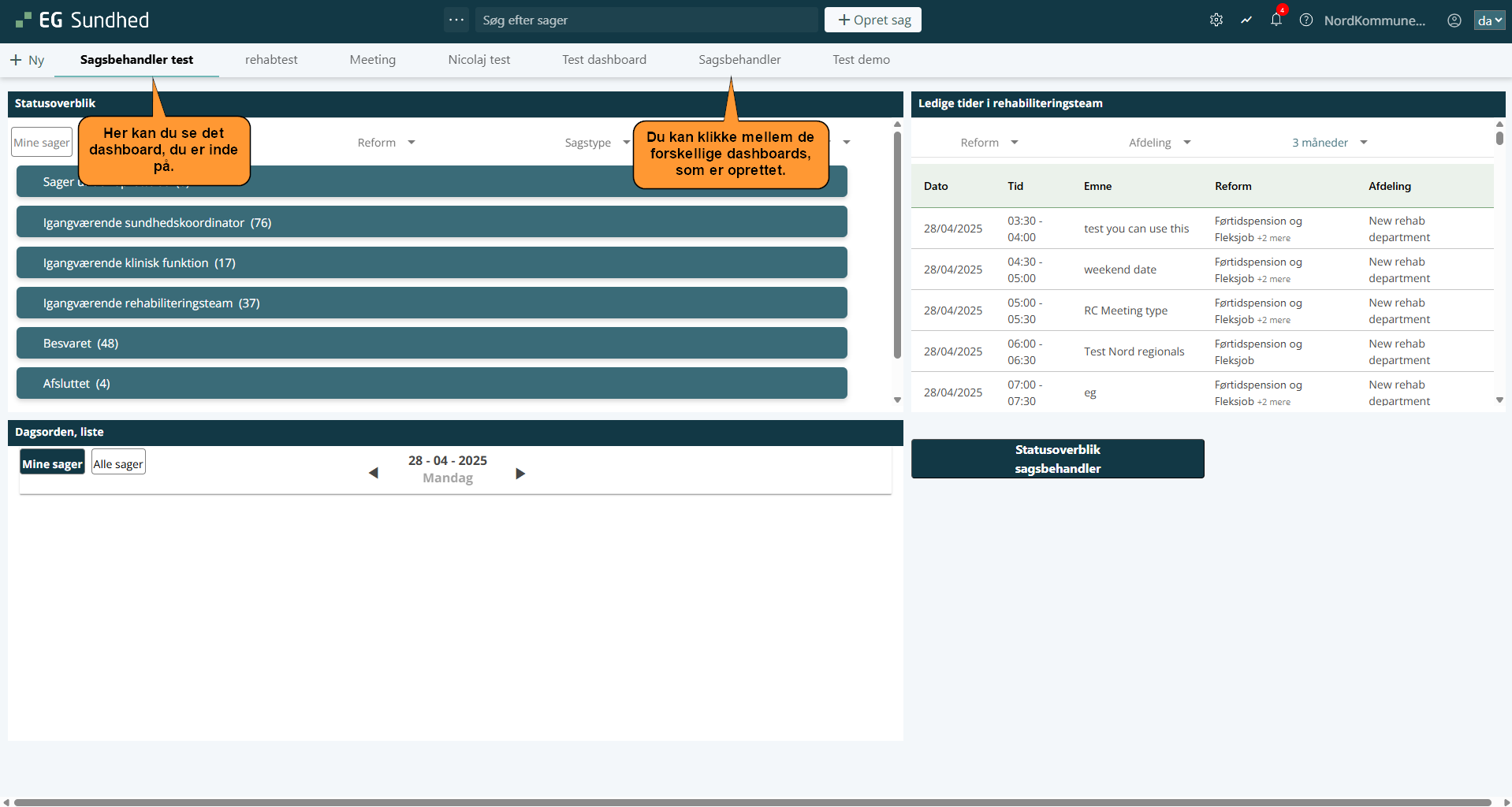Screen dimensions: 1512x807
Task: Open the notifications bell
Action: tap(1276, 20)
